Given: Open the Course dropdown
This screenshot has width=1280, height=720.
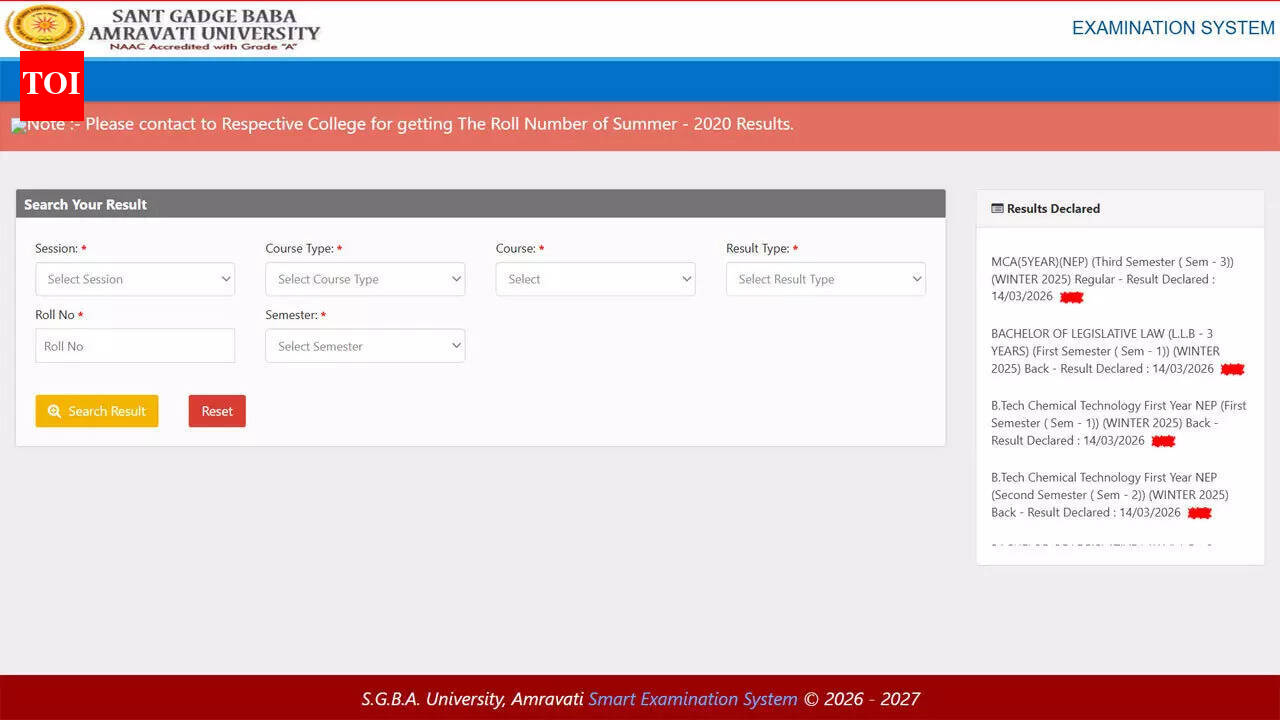Looking at the screenshot, I should click(595, 279).
